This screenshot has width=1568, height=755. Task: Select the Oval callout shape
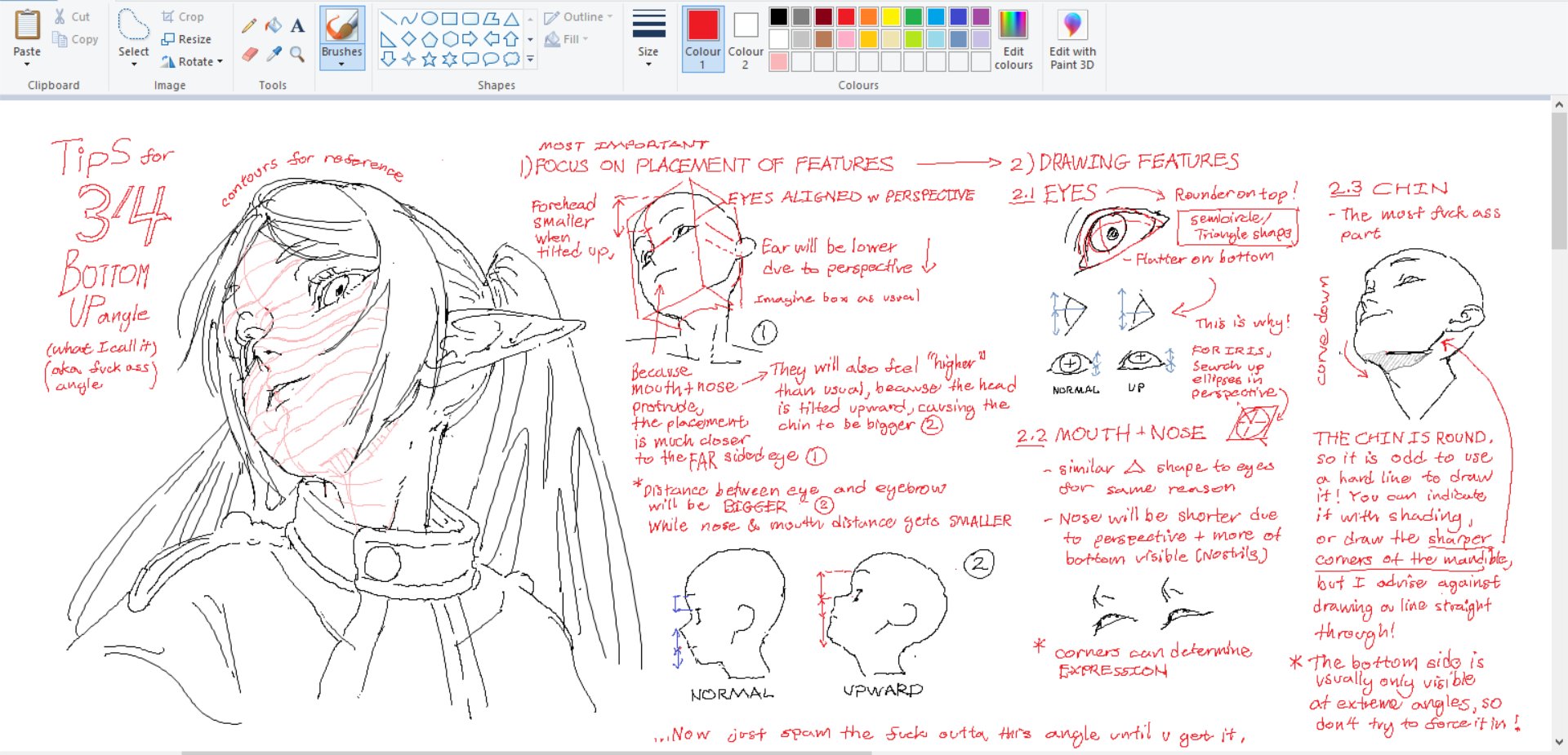tap(491, 59)
